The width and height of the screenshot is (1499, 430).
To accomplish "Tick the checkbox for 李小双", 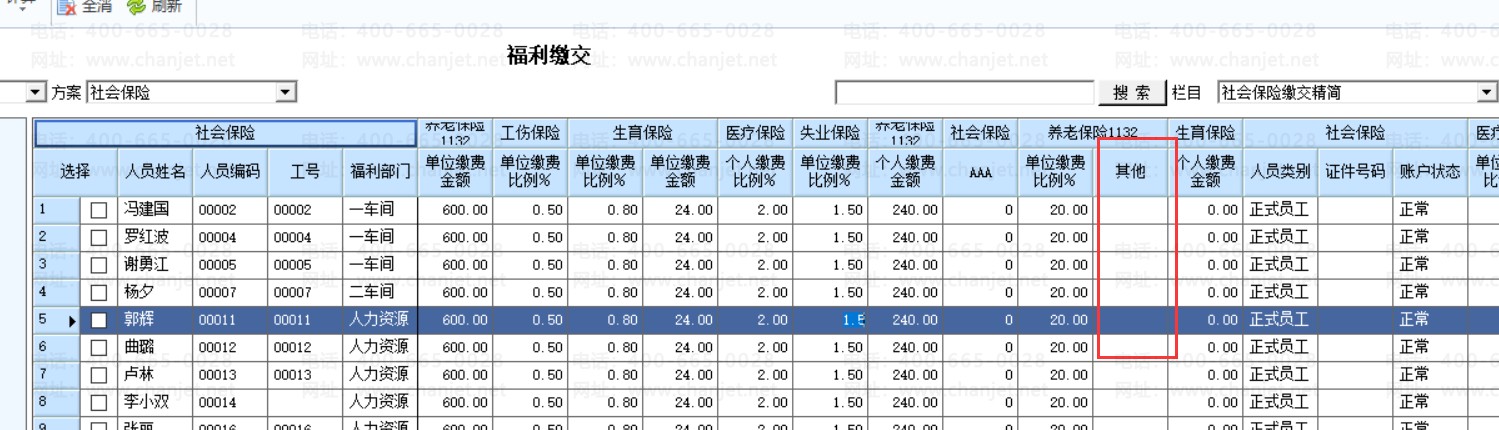I will [x=98, y=403].
